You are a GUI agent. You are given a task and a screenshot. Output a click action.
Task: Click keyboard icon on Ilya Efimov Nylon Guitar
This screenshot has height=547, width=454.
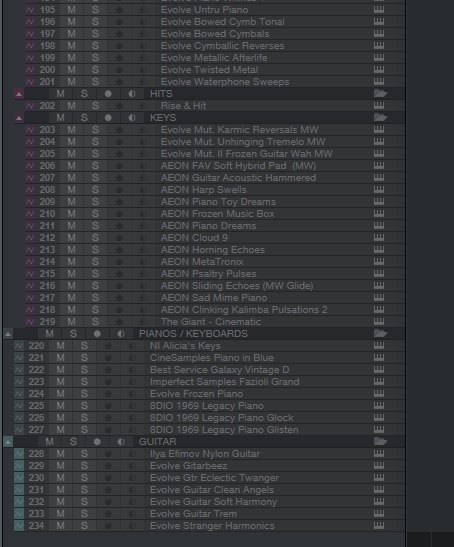379,454
